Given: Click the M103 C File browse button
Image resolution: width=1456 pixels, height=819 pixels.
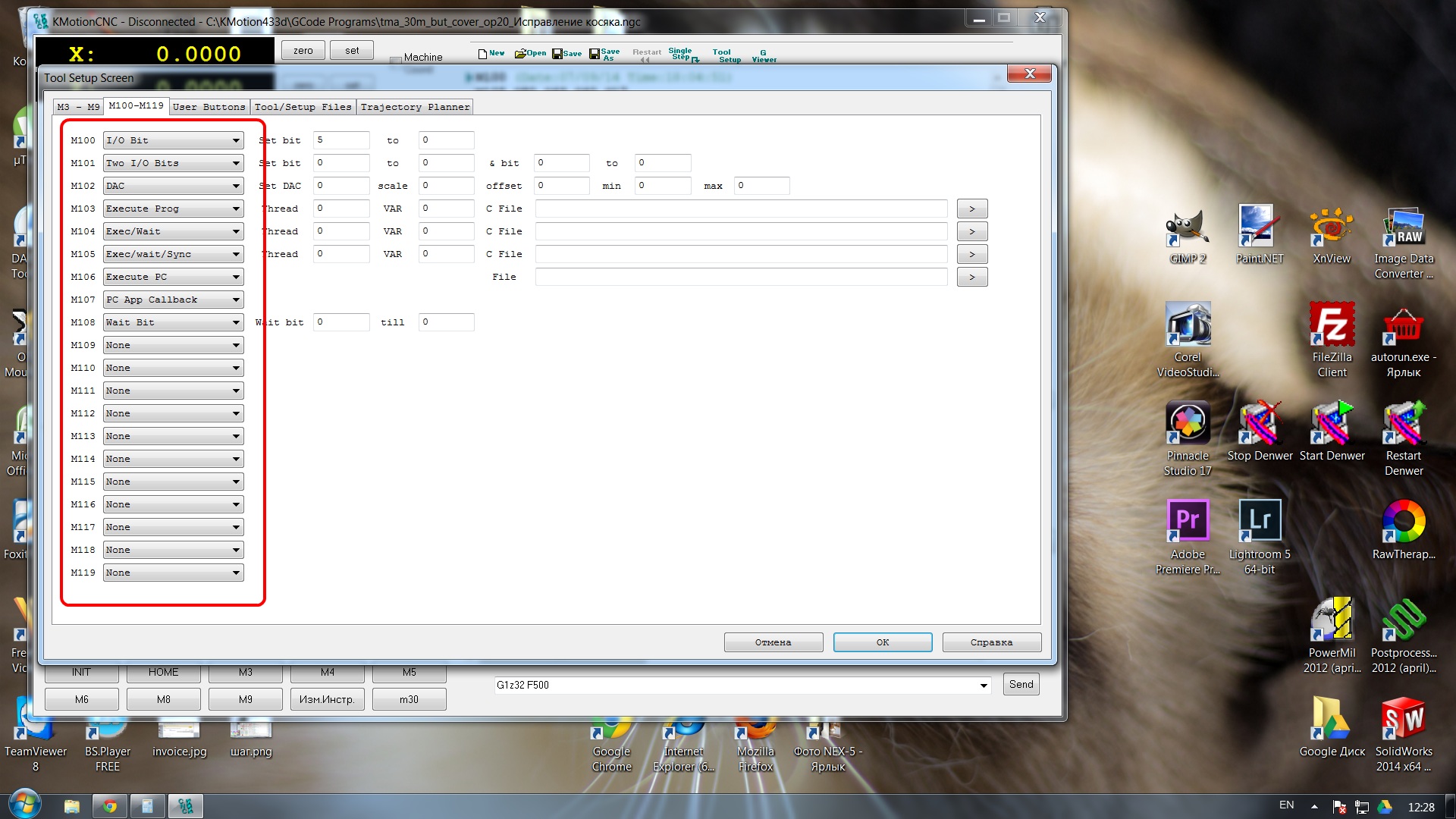Looking at the screenshot, I should 971,209.
